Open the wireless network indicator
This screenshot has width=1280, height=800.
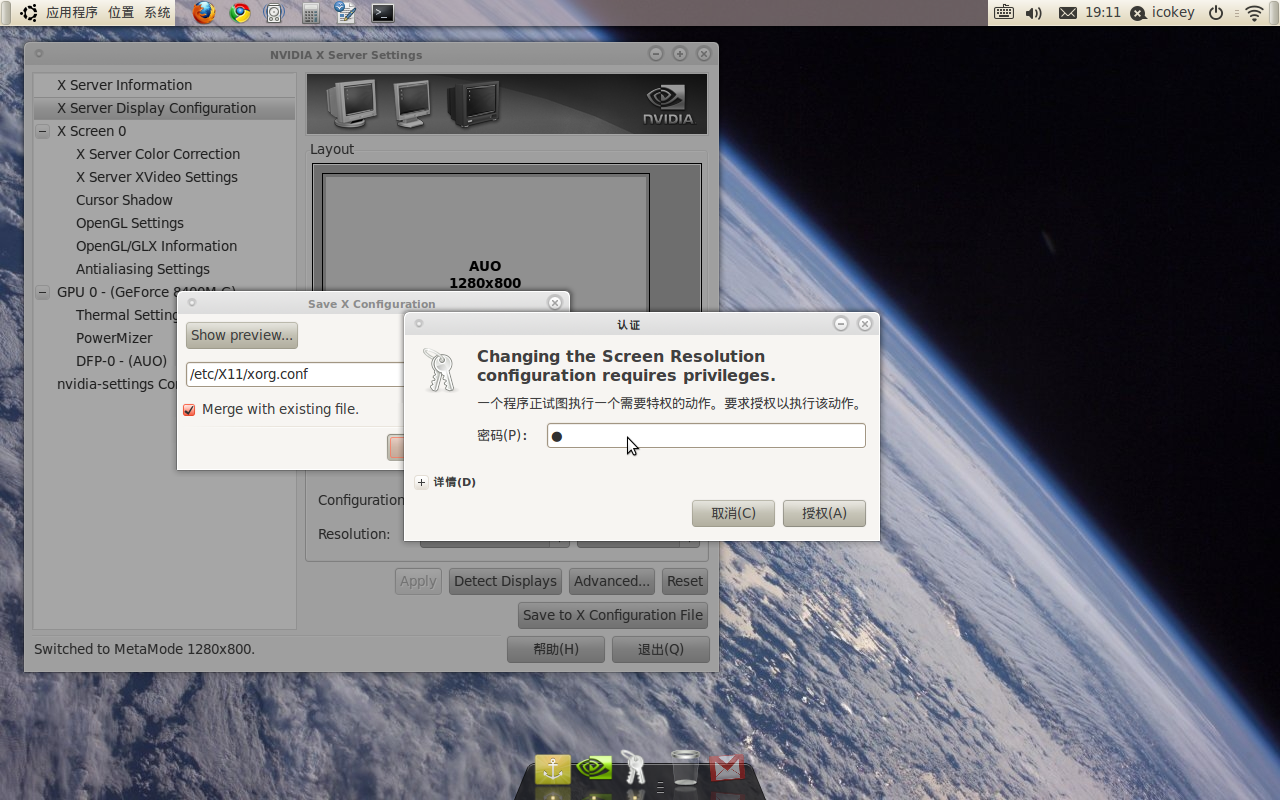coord(1254,13)
